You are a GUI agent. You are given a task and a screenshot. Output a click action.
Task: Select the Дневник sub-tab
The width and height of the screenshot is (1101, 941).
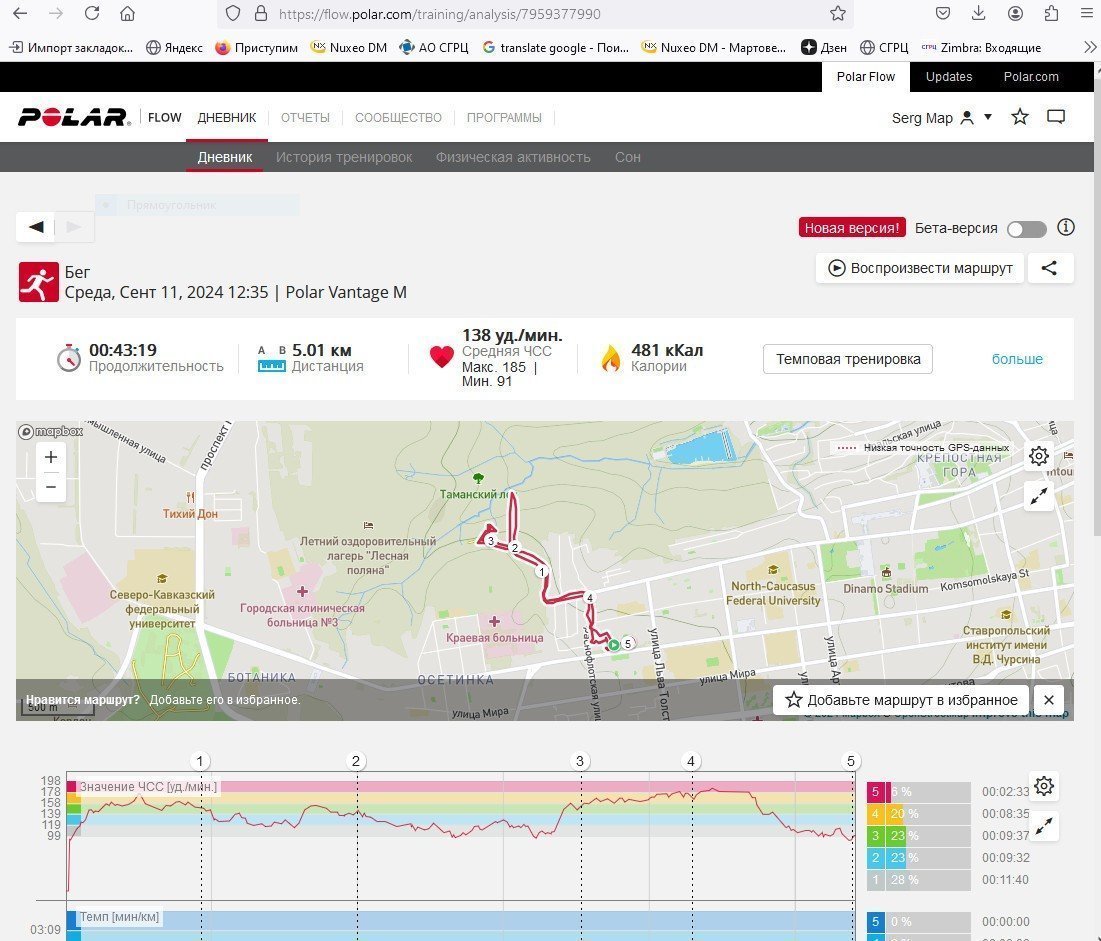tap(225, 157)
